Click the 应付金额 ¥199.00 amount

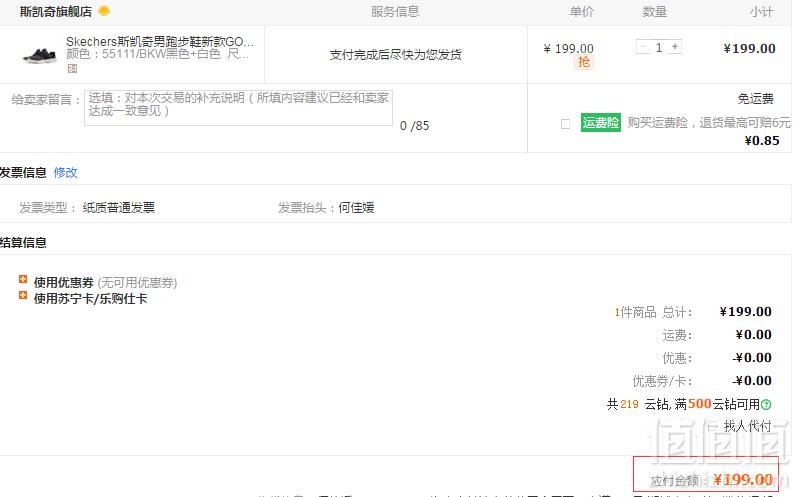(x=743, y=480)
